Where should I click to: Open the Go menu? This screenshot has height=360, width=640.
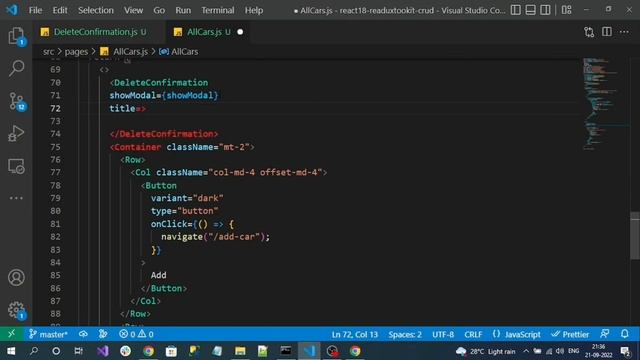pyautogui.click(x=159, y=10)
